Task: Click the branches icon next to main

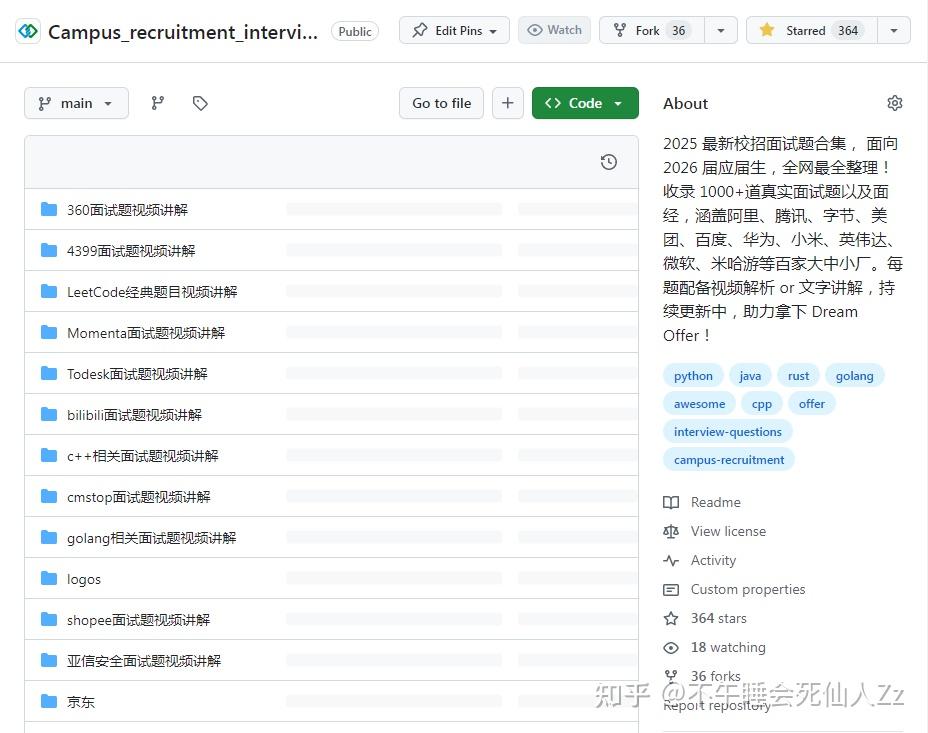Action: pyautogui.click(x=157, y=103)
